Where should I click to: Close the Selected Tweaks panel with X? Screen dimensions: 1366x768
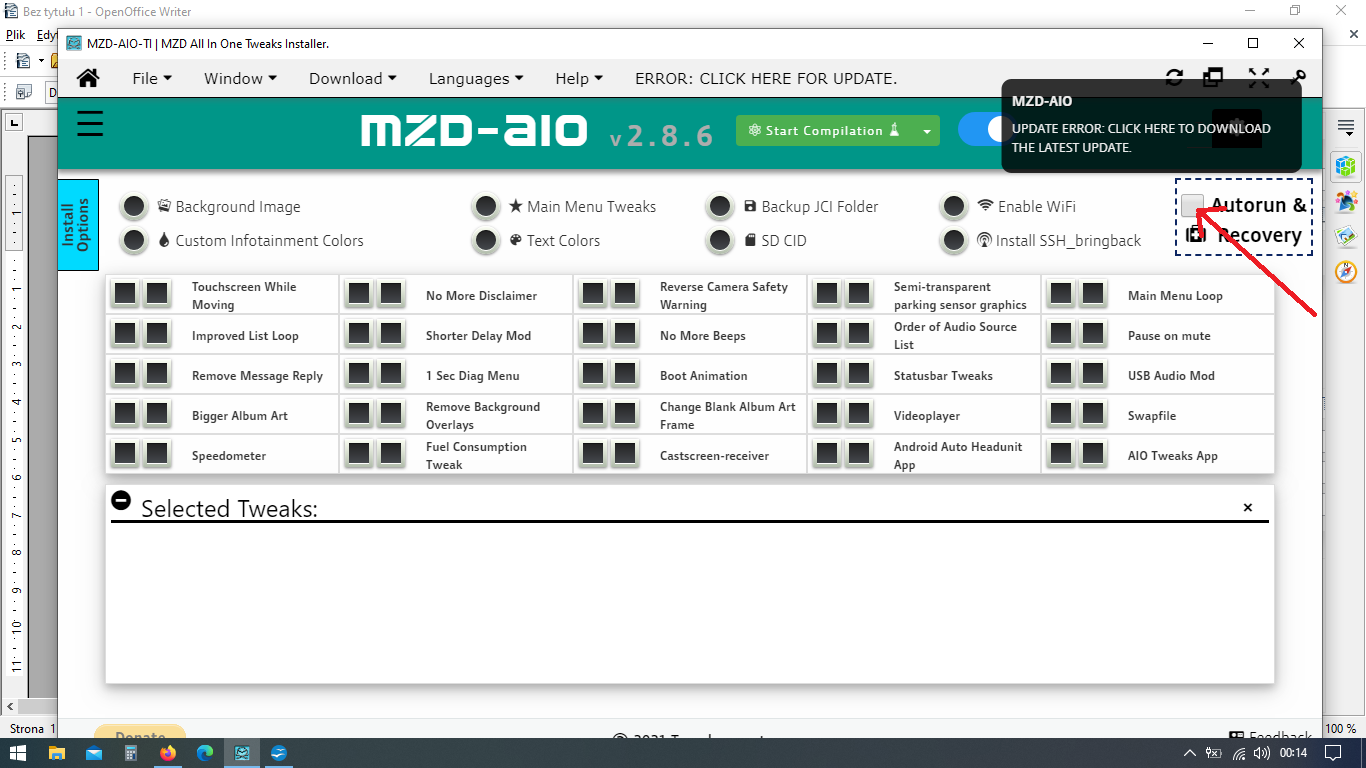pos(1247,508)
